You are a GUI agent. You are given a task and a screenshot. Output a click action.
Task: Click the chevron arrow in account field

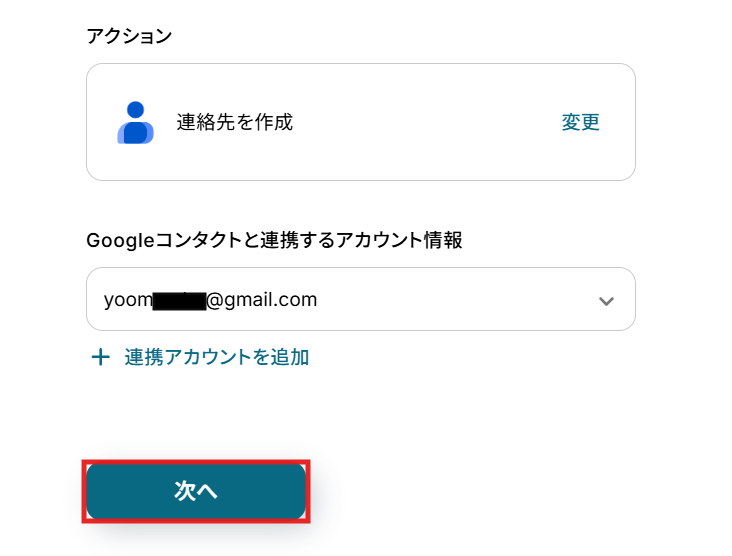click(x=606, y=300)
